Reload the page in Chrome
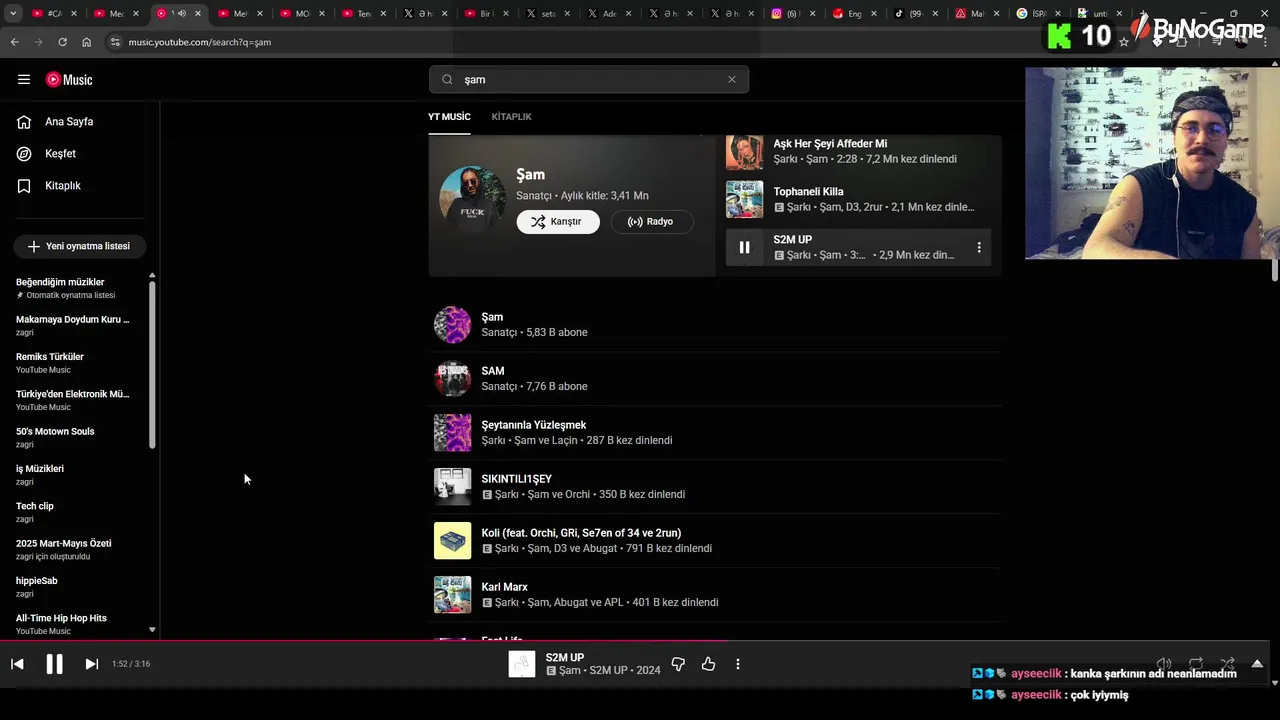The height and width of the screenshot is (720, 1280). [62, 42]
